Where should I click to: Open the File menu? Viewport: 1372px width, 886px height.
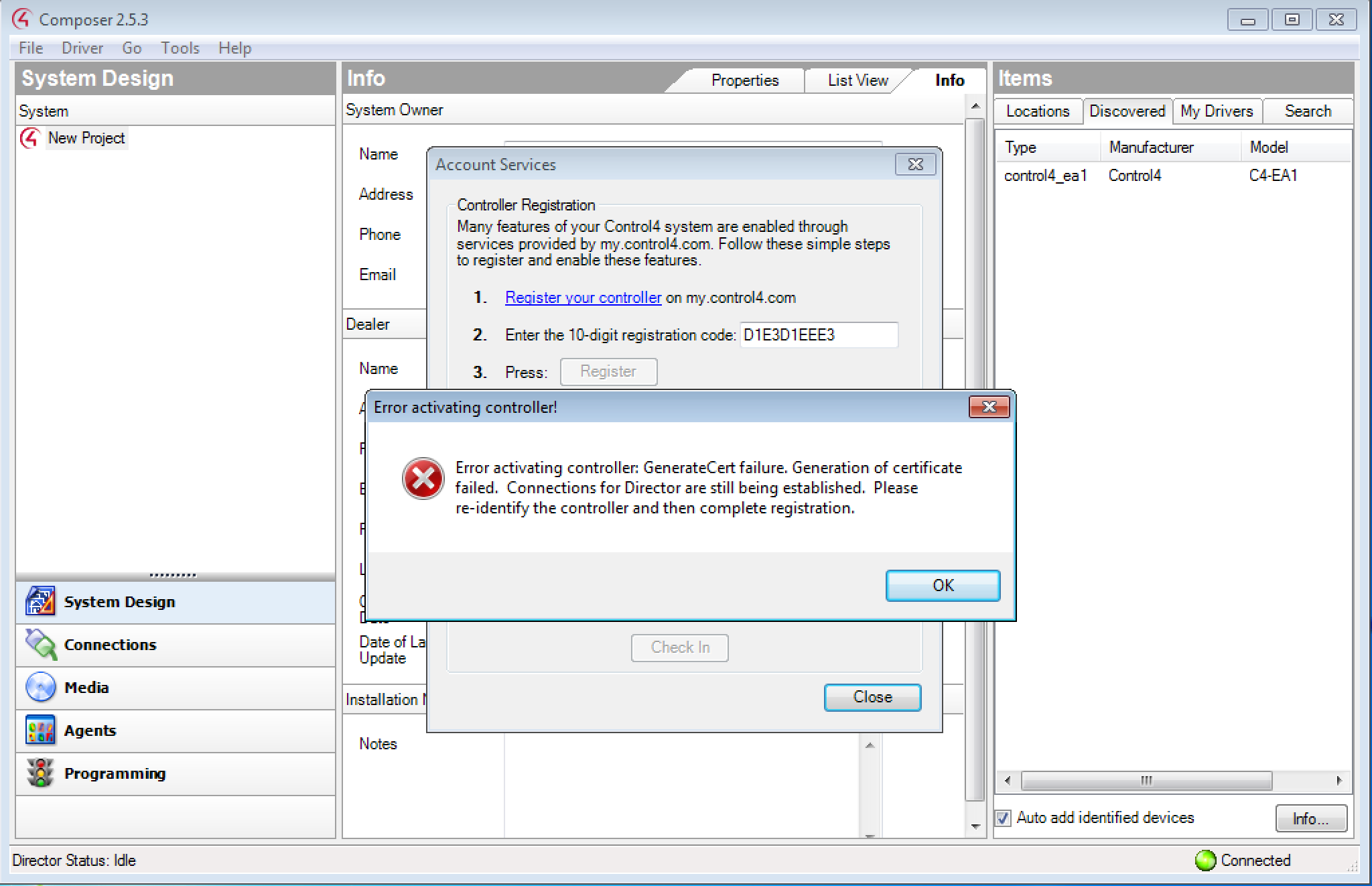pyautogui.click(x=31, y=48)
